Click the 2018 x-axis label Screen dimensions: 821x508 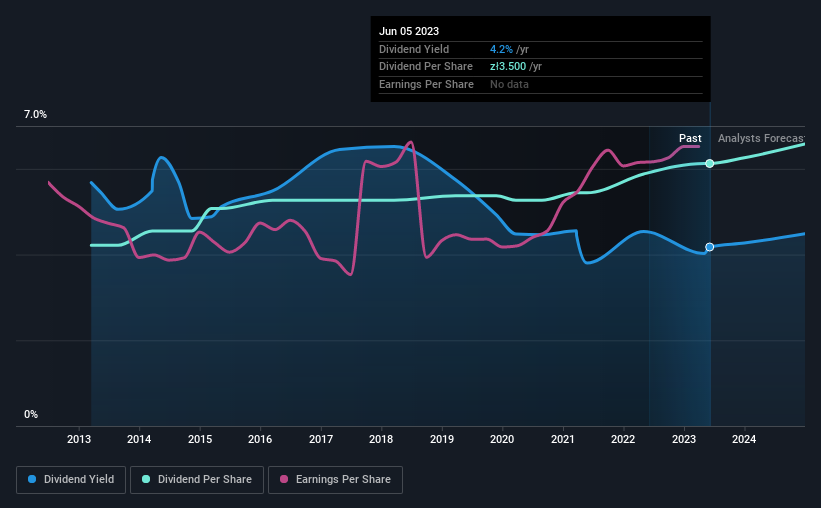381,439
